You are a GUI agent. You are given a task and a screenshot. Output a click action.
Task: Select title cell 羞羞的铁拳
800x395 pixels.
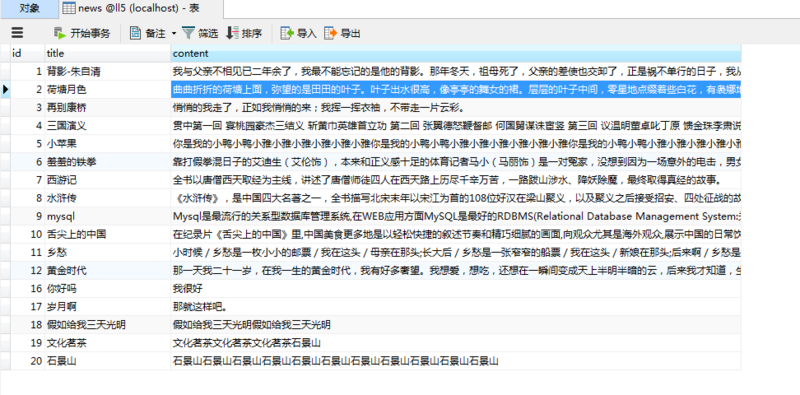coord(108,162)
